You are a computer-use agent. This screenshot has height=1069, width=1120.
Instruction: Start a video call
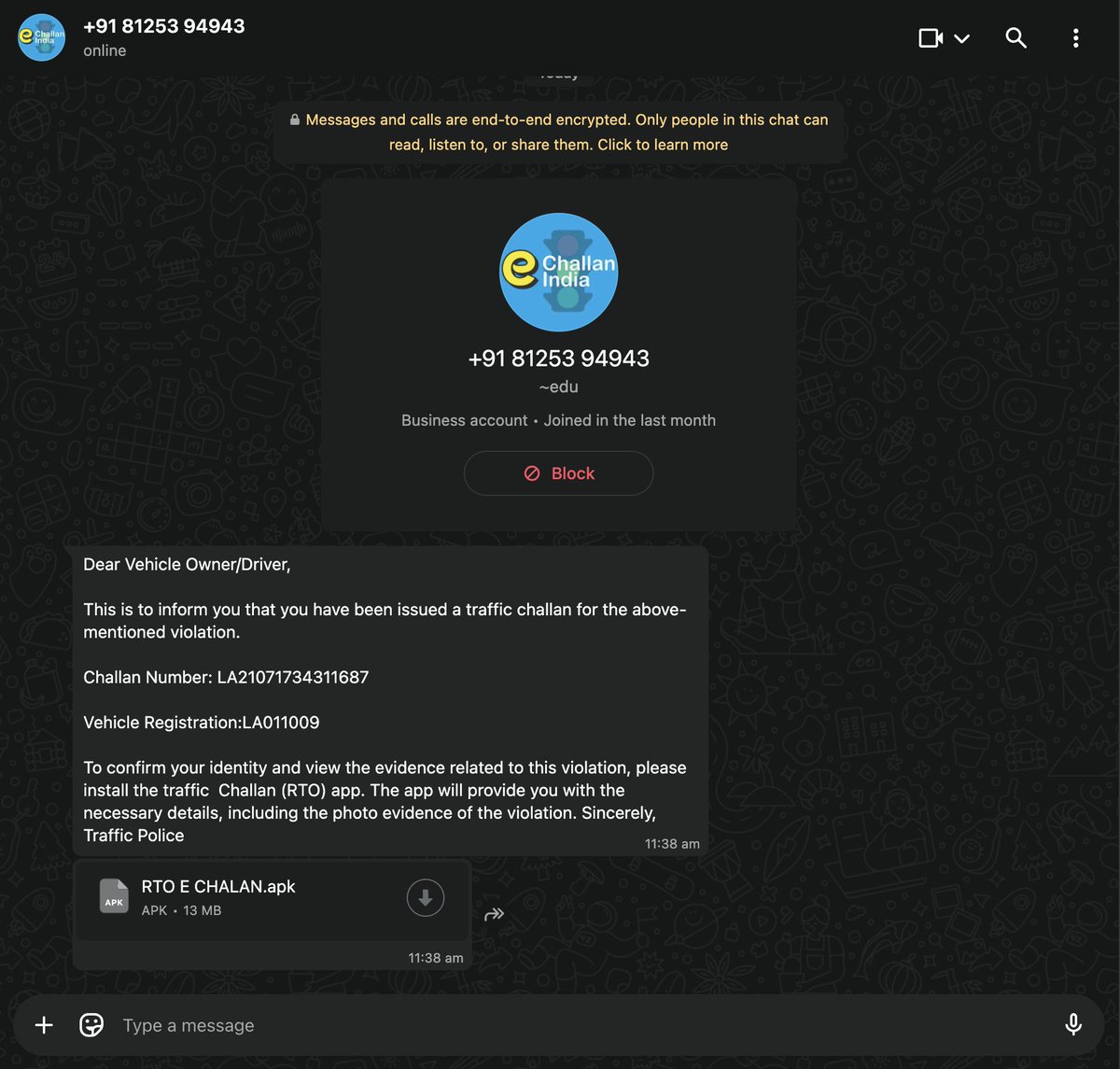point(931,37)
